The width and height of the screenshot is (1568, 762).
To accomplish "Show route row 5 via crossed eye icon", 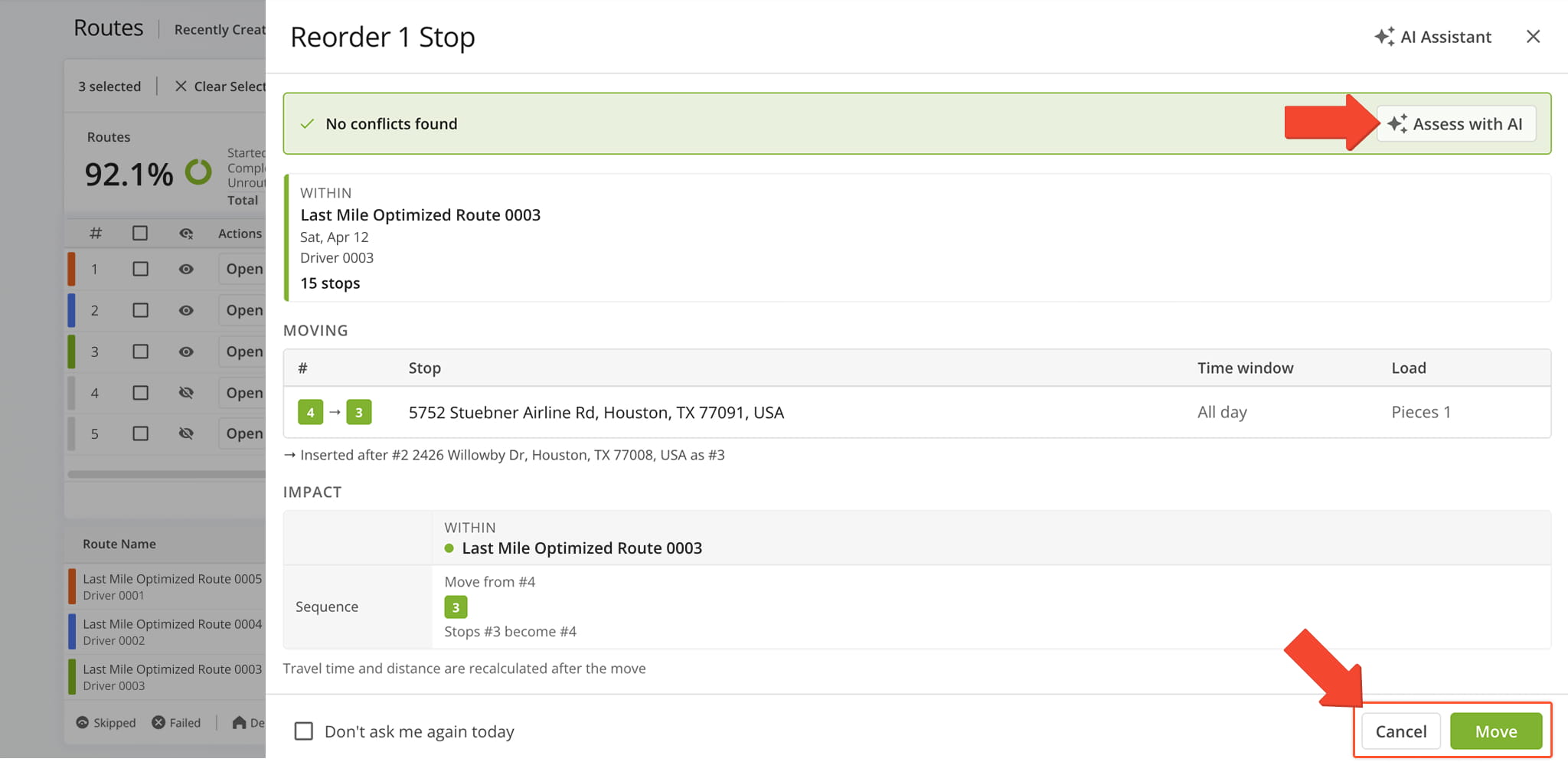I will 186,433.
